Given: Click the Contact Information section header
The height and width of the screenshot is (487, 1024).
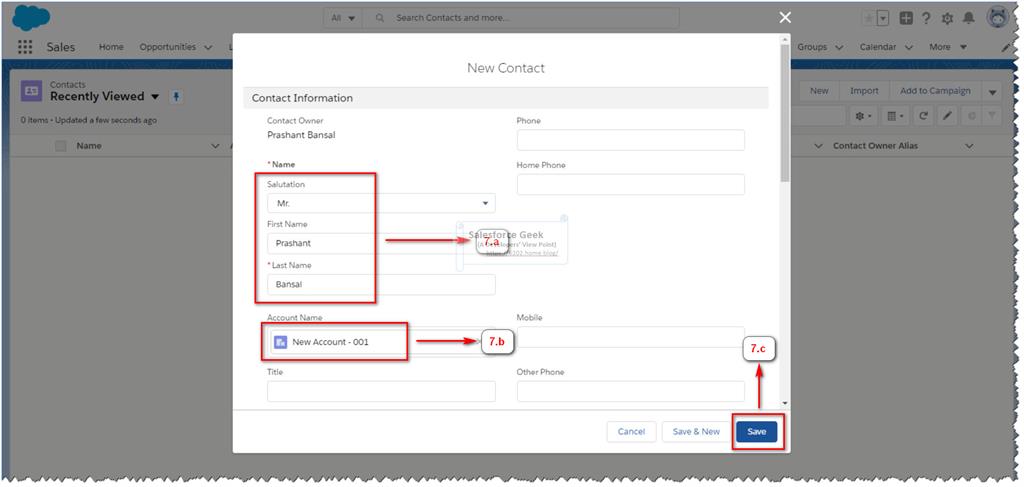Looking at the screenshot, I should [505, 98].
